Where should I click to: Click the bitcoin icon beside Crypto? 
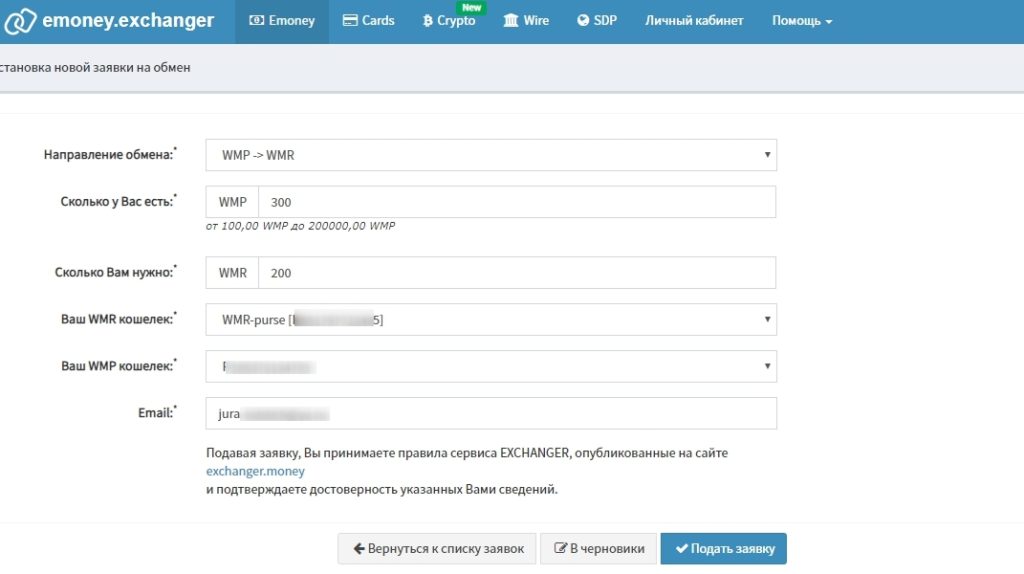(x=428, y=21)
